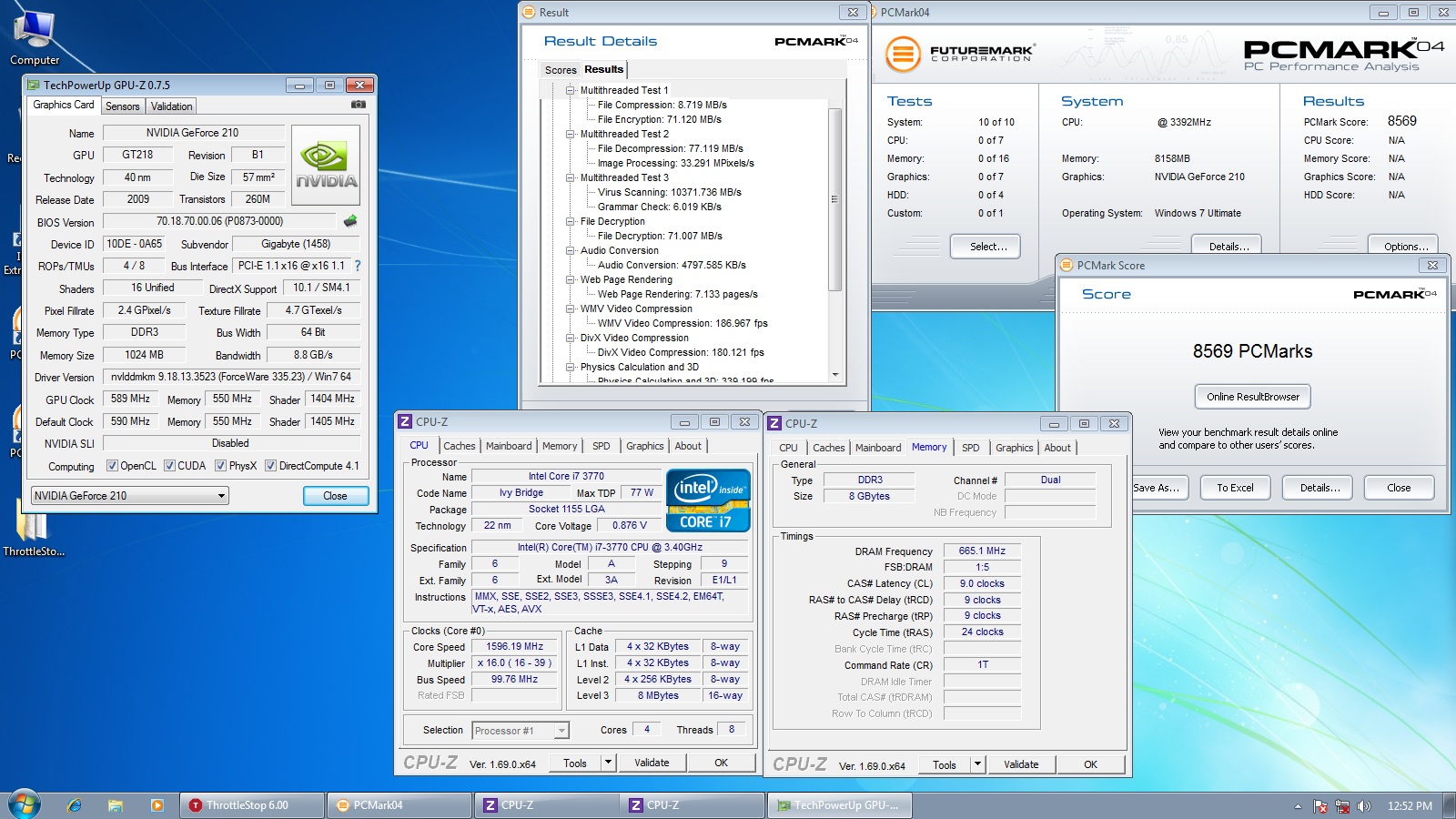Open the Windows Start orb

pos(24,805)
